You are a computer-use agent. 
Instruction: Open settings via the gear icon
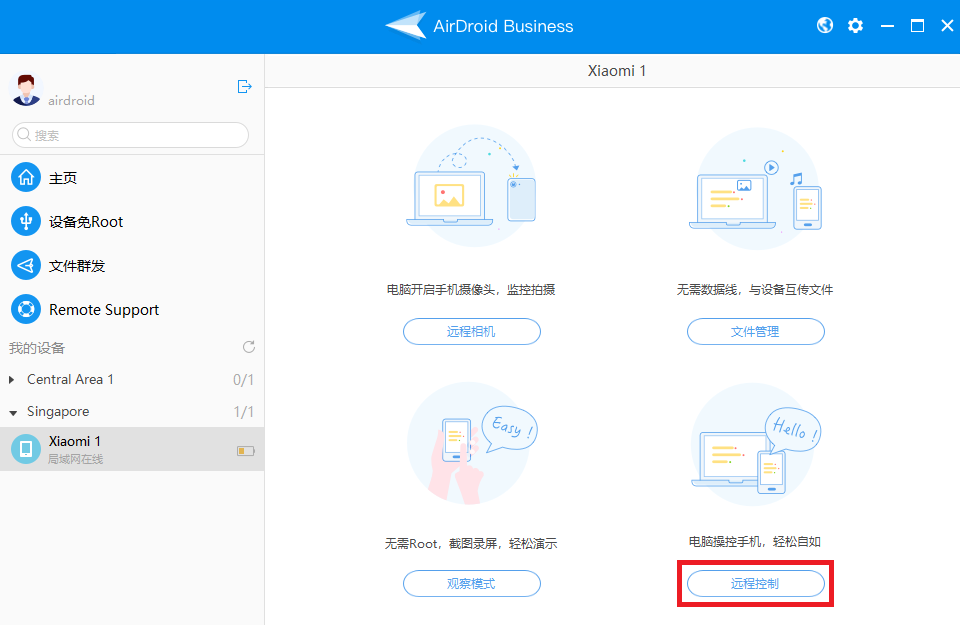[x=855, y=25]
